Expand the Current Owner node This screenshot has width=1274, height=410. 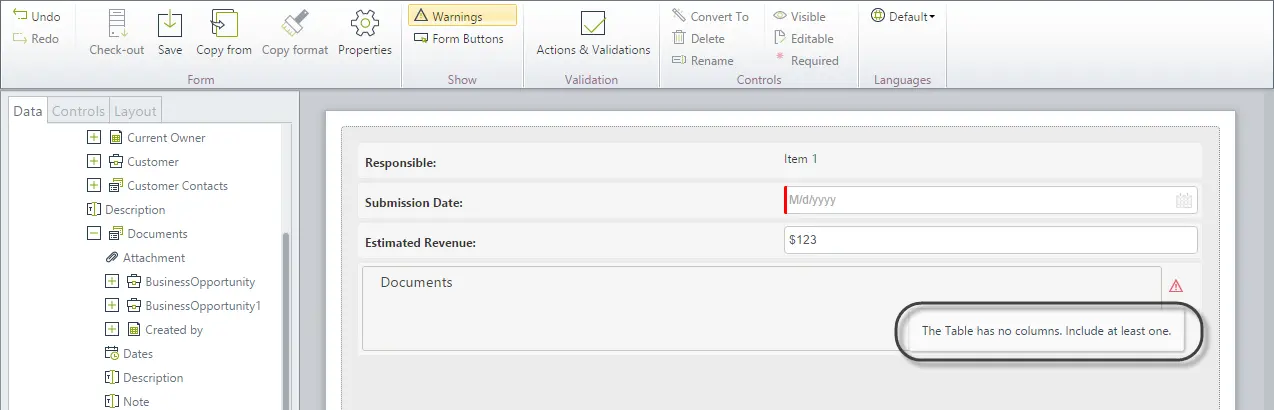(94, 137)
